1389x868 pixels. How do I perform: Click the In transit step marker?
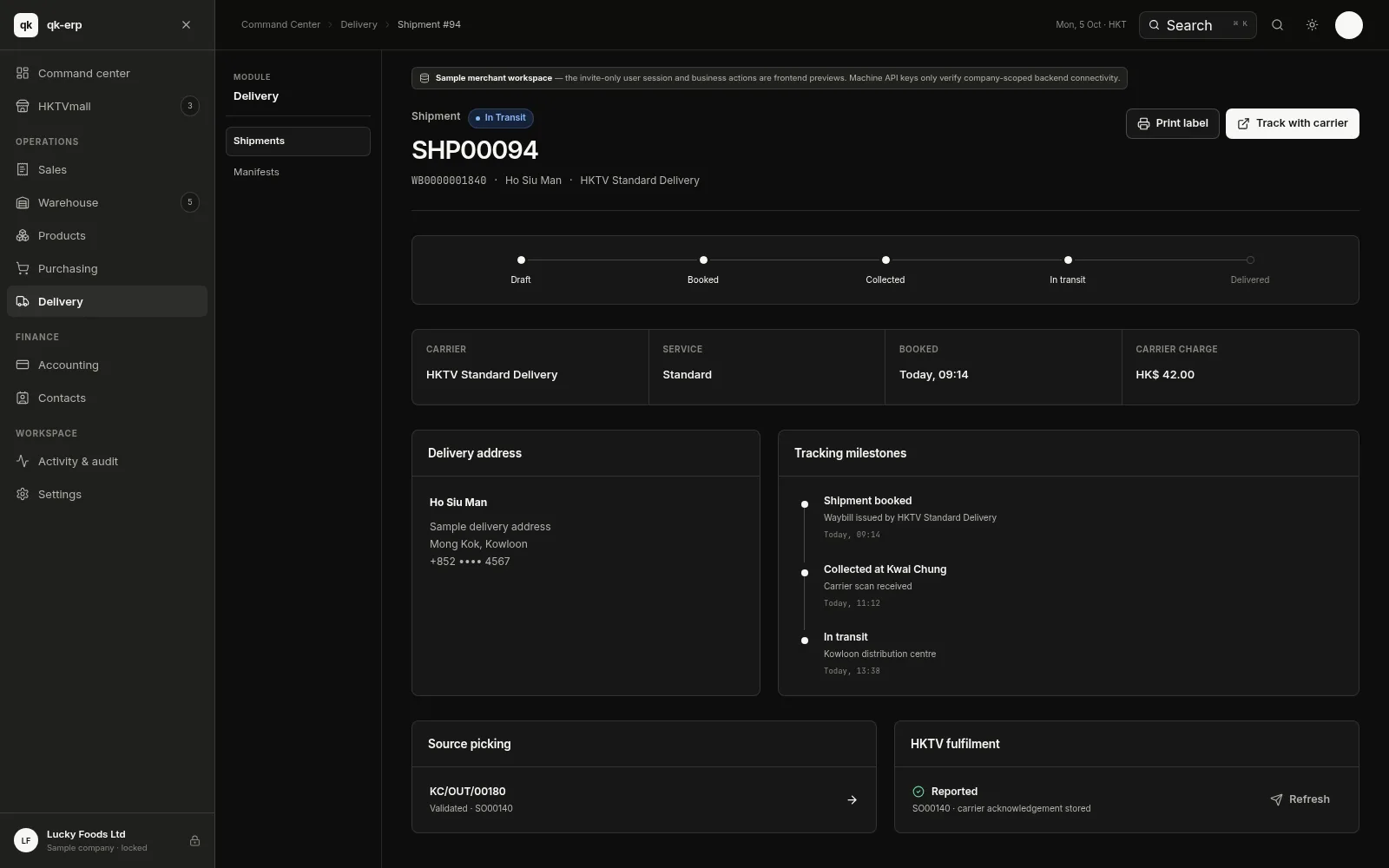tap(1068, 260)
